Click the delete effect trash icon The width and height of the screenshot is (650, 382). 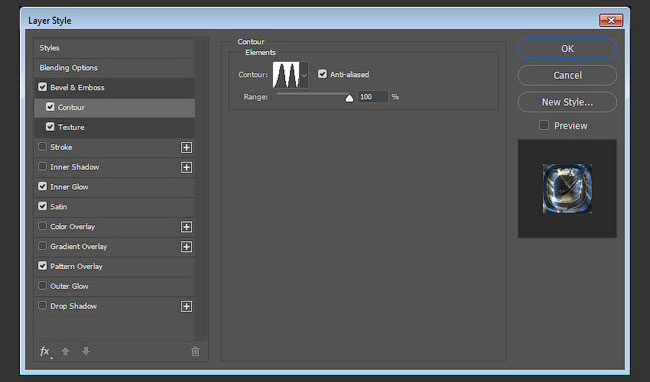click(195, 352)
